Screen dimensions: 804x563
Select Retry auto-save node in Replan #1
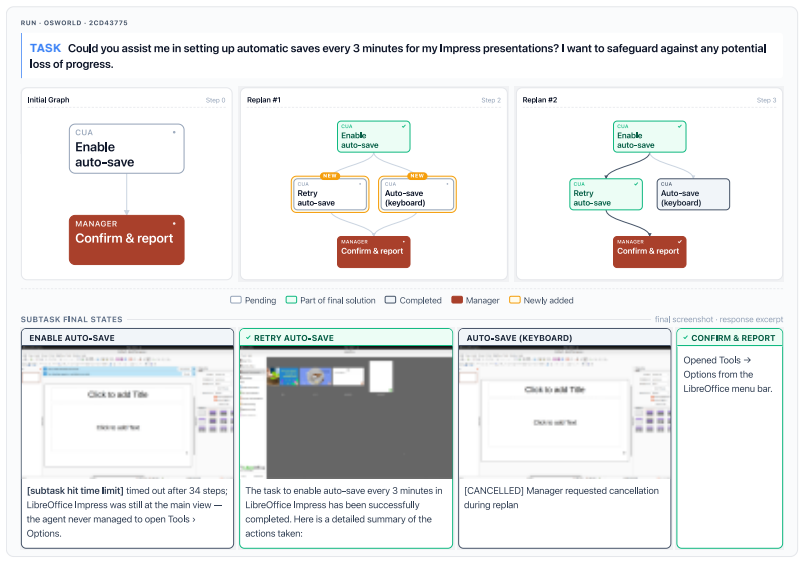[330, 194]
